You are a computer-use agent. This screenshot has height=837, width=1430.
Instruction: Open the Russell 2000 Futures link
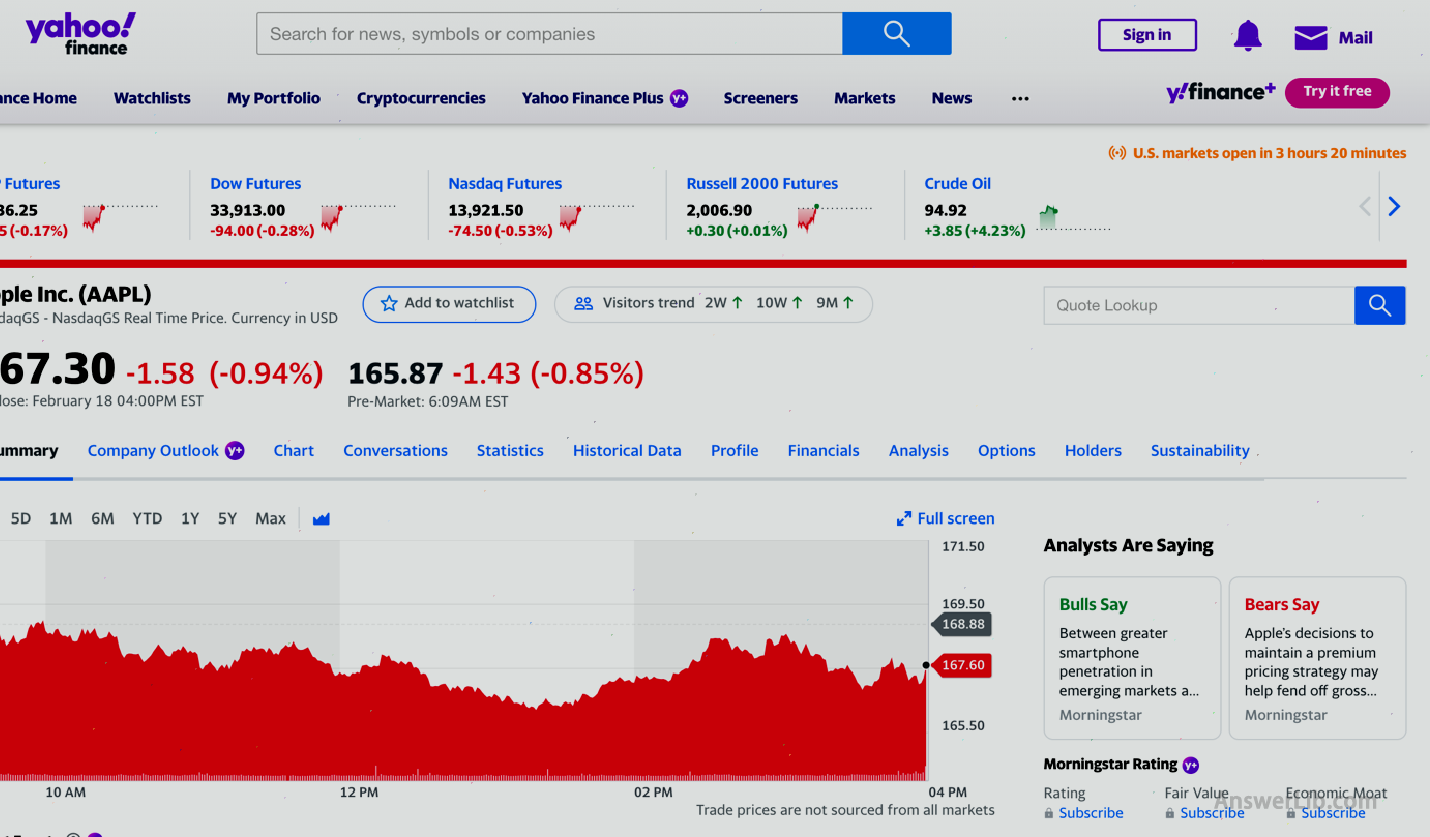point(762,184)
